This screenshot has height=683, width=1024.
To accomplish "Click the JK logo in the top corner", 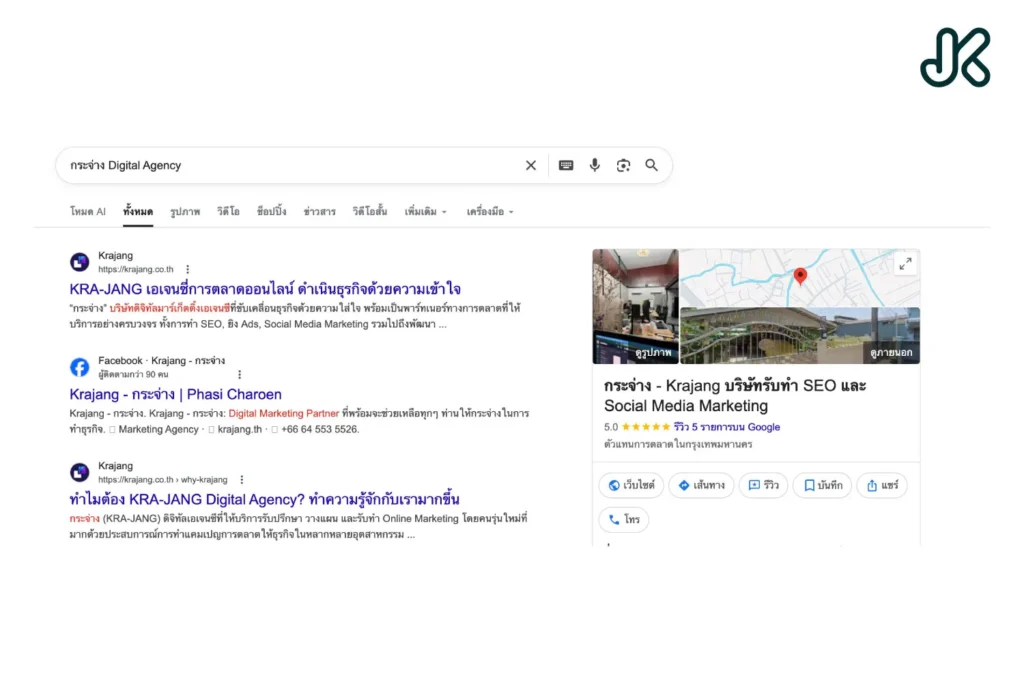I will click(955, 57).
